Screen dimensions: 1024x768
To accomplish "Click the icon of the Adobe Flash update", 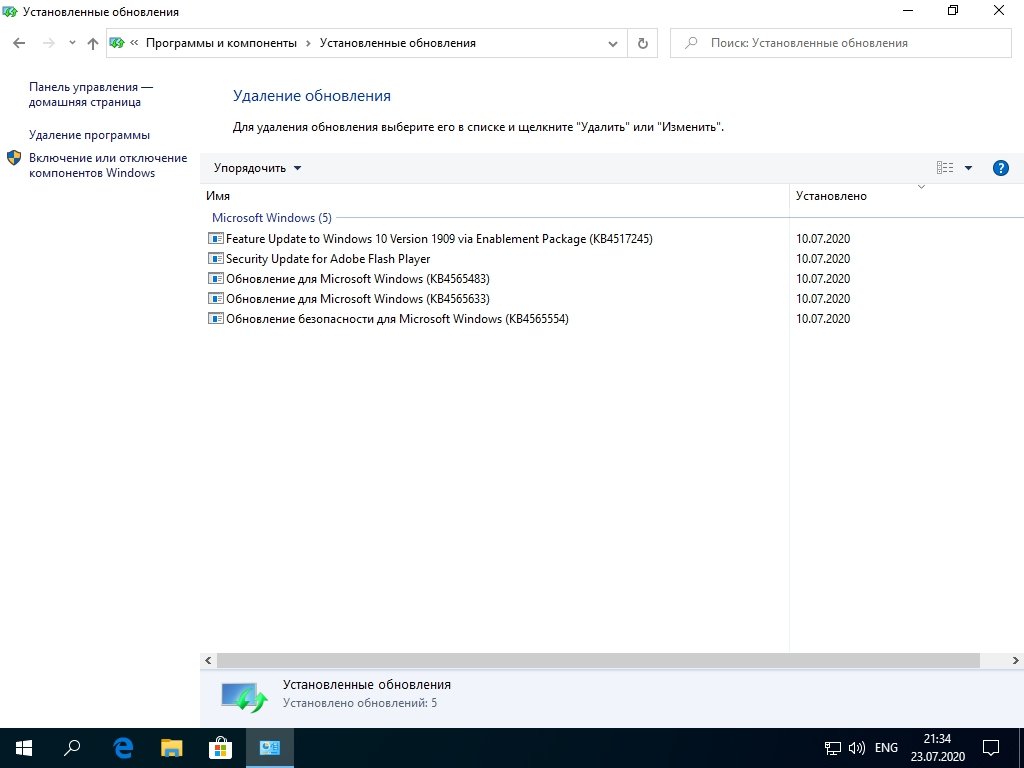I will click(216, 259).
